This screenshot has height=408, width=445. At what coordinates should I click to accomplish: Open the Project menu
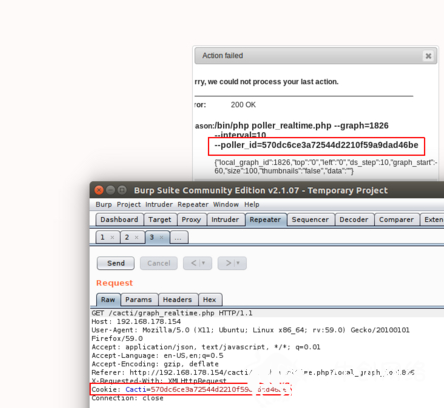coord(129,204)
